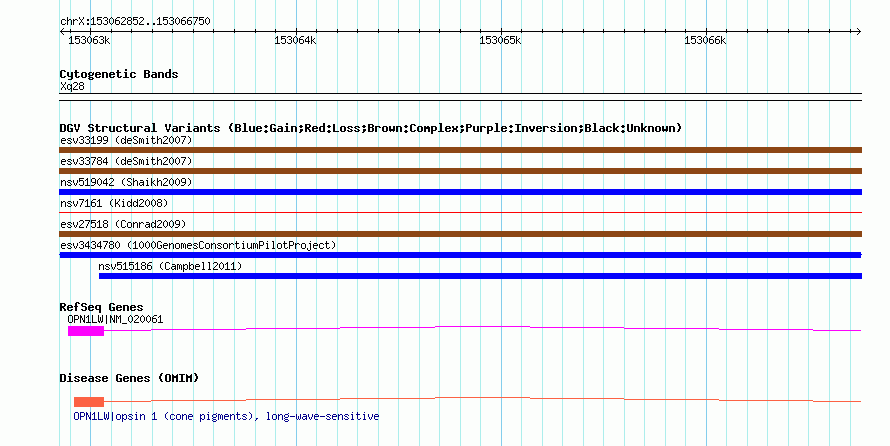Click the OPN1LW|NM_020061 RefSeq gene label
The width and height of the screenshot is (890, 446).
point(115,319)
